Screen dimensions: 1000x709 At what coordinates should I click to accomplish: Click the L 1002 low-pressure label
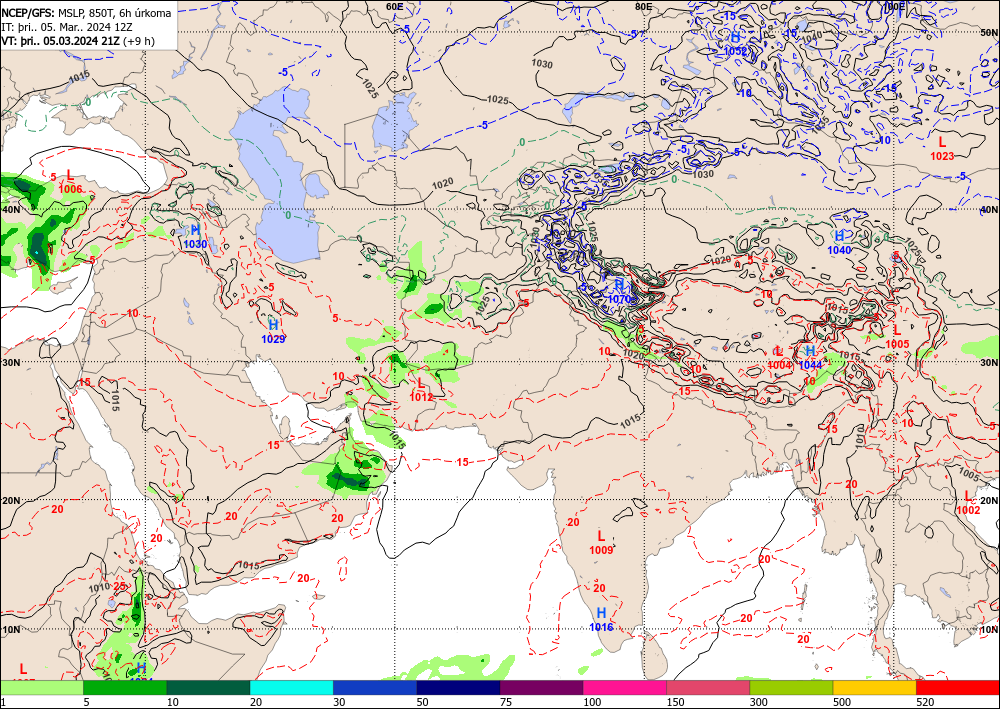(x=967, y=502)
